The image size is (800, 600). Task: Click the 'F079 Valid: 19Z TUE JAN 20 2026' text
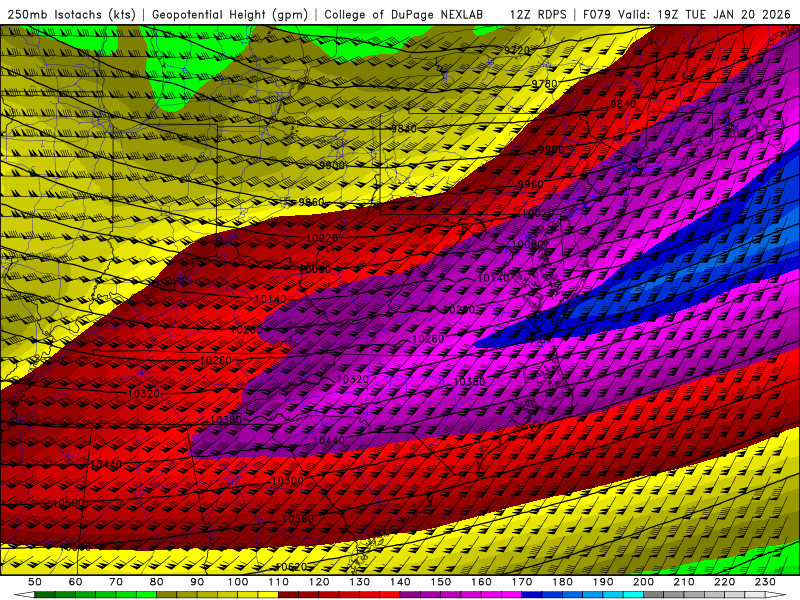(x=687, y=14)
